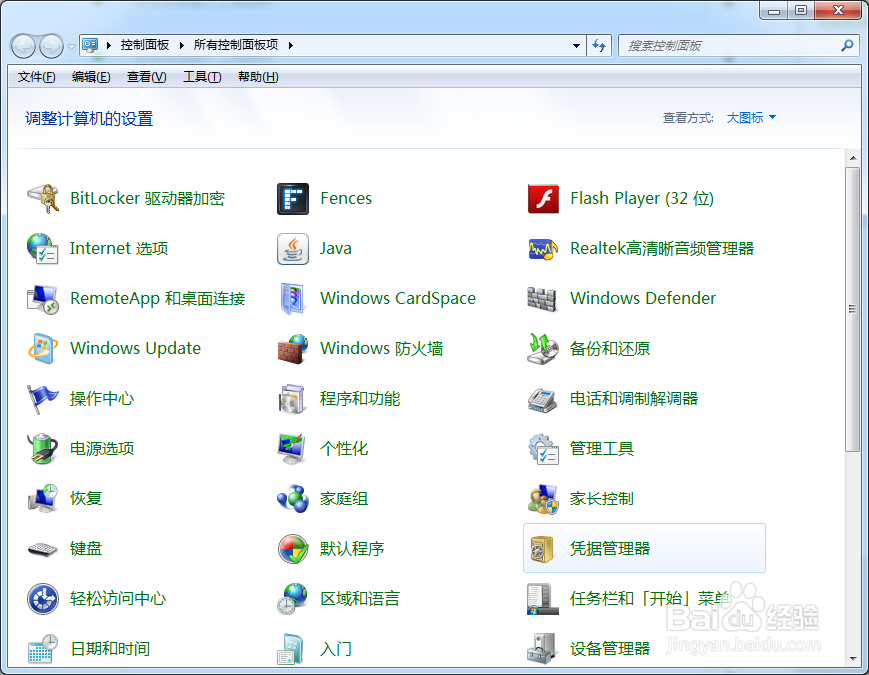The height and width of the screenshot is (675, 869).
Task: Open the Realtek audio manager icon
Action: [543, 248]
